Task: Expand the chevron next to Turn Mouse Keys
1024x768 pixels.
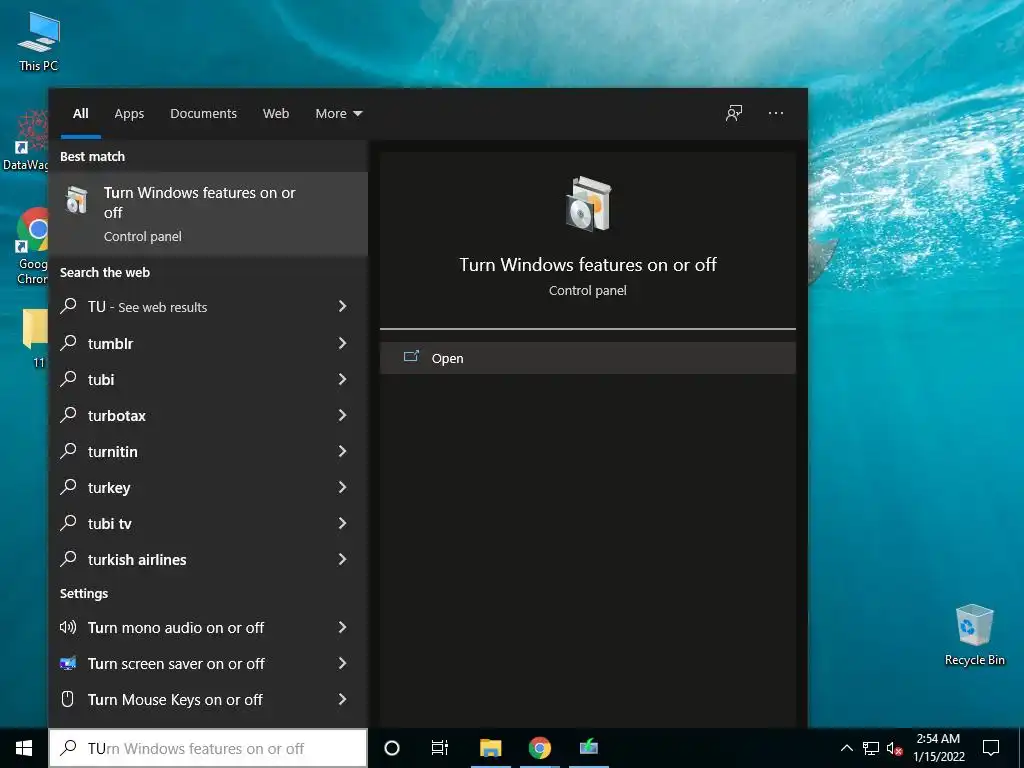Action: tap(342, 699)
